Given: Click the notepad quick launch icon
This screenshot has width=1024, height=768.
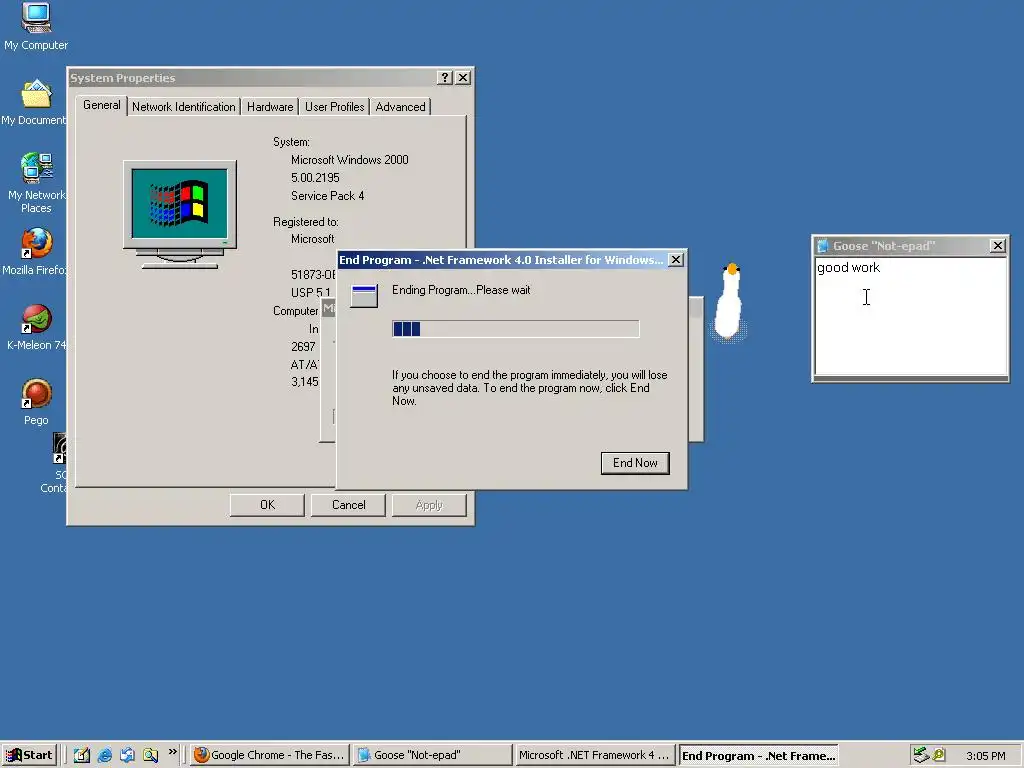Looking at the screenshot, I should point(82,755).
